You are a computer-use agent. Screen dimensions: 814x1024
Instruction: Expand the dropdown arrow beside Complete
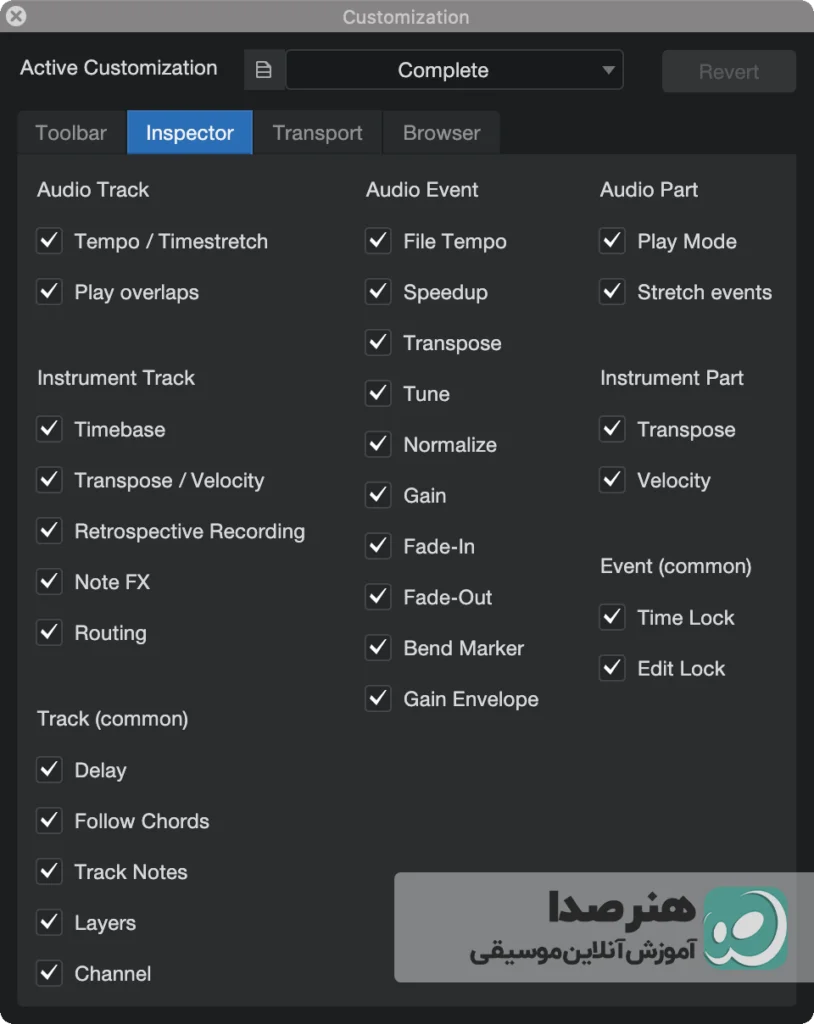click(x=608, y=70)
